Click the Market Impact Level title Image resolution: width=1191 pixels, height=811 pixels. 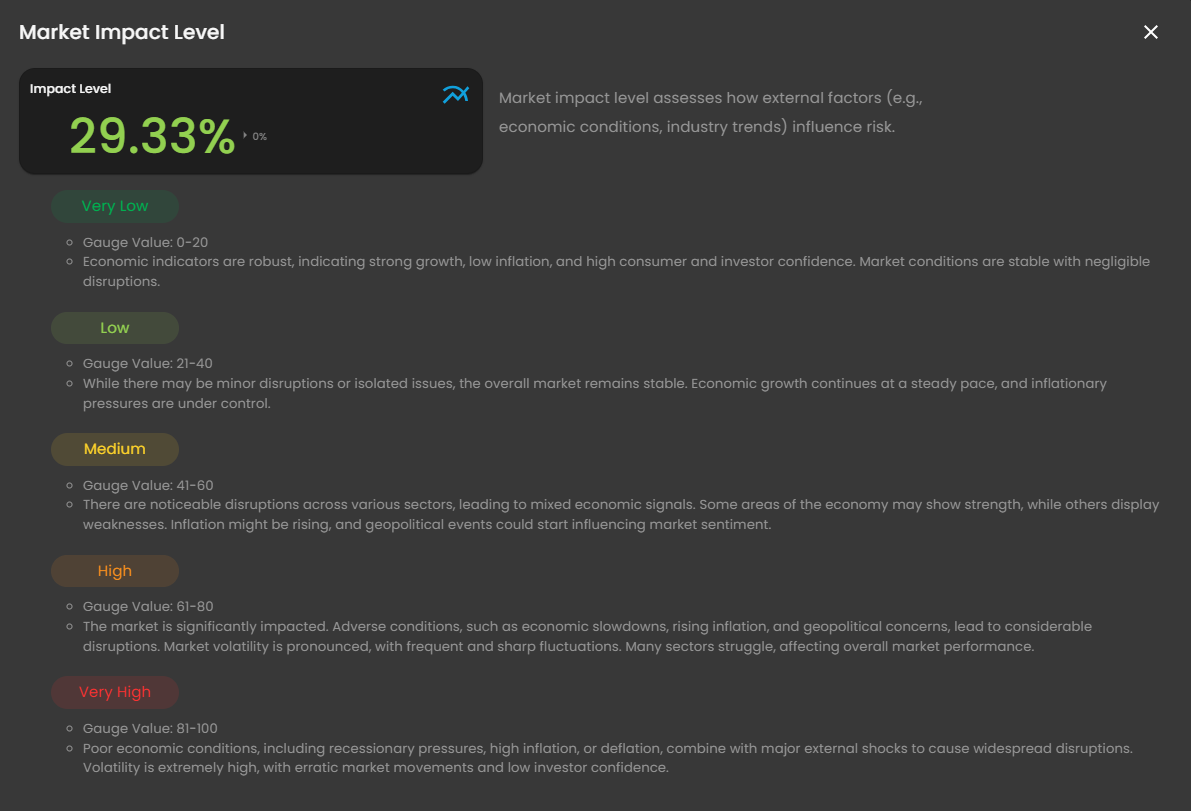pos(122,32)
